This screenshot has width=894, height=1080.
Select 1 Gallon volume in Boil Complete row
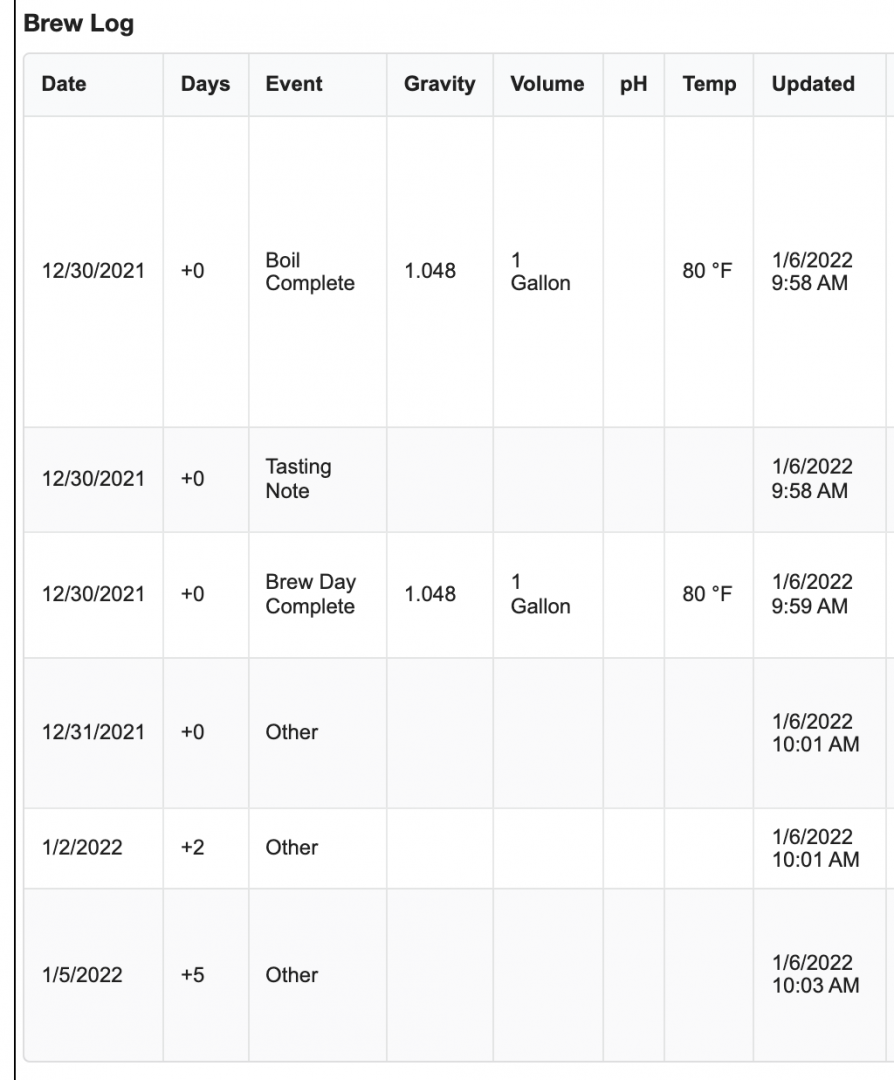540,272
